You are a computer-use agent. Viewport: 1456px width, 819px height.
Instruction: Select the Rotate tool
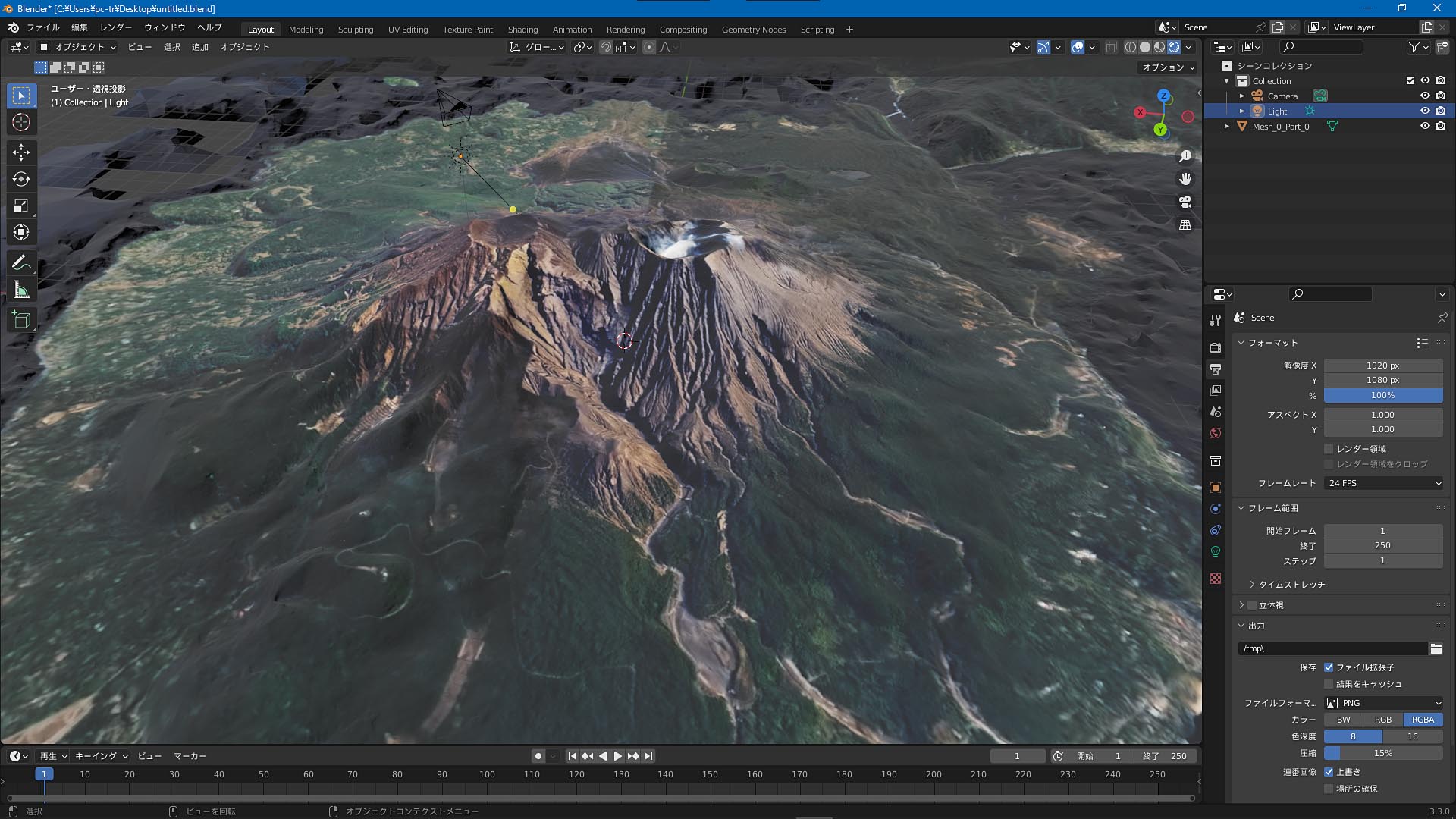tap(21, 179)
